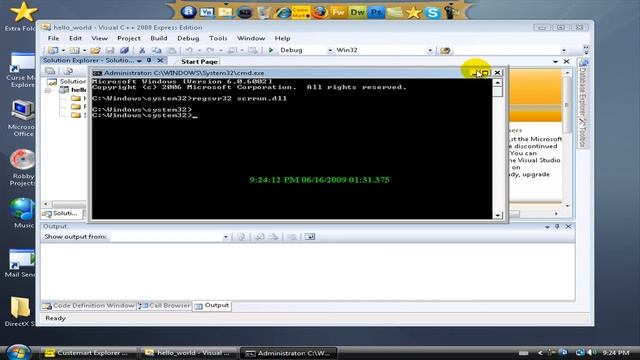Switch to hello_world Visual C++ taskbar button

pos(189,353)
